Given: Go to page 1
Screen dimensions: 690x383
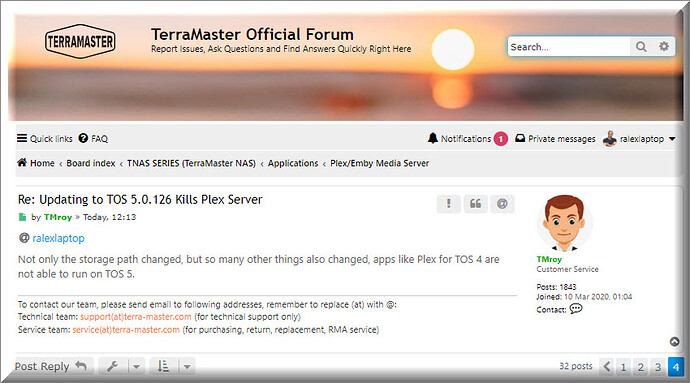Looking at the screenshot, I should [x=623, y=367].
